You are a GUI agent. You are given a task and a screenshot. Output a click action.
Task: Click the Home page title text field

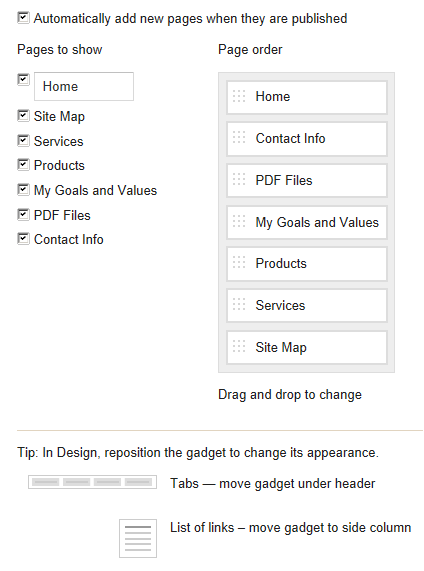84,86
